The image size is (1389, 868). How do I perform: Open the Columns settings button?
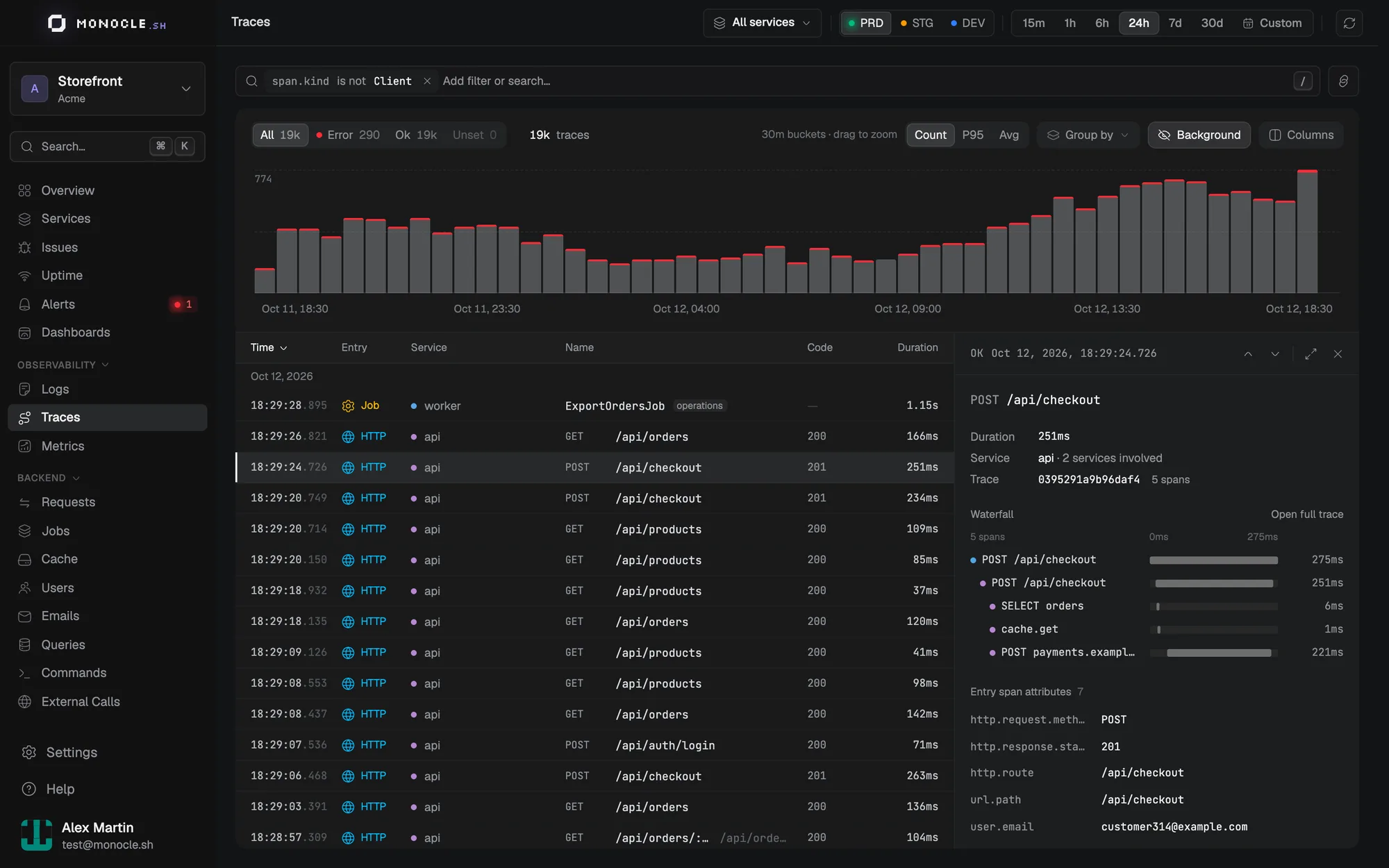(1301, 135)
